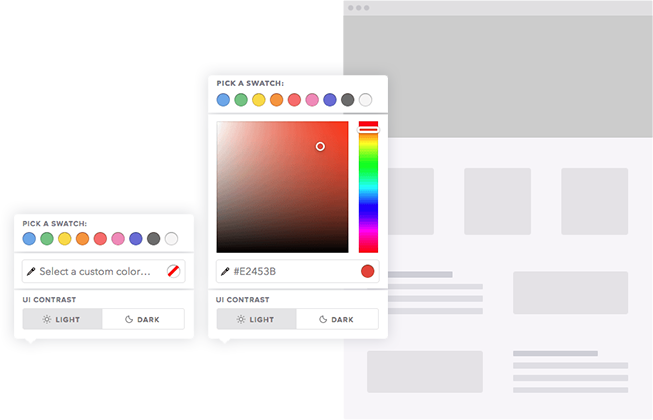Click the sun icon on right panel's Light button

point(240,319)
